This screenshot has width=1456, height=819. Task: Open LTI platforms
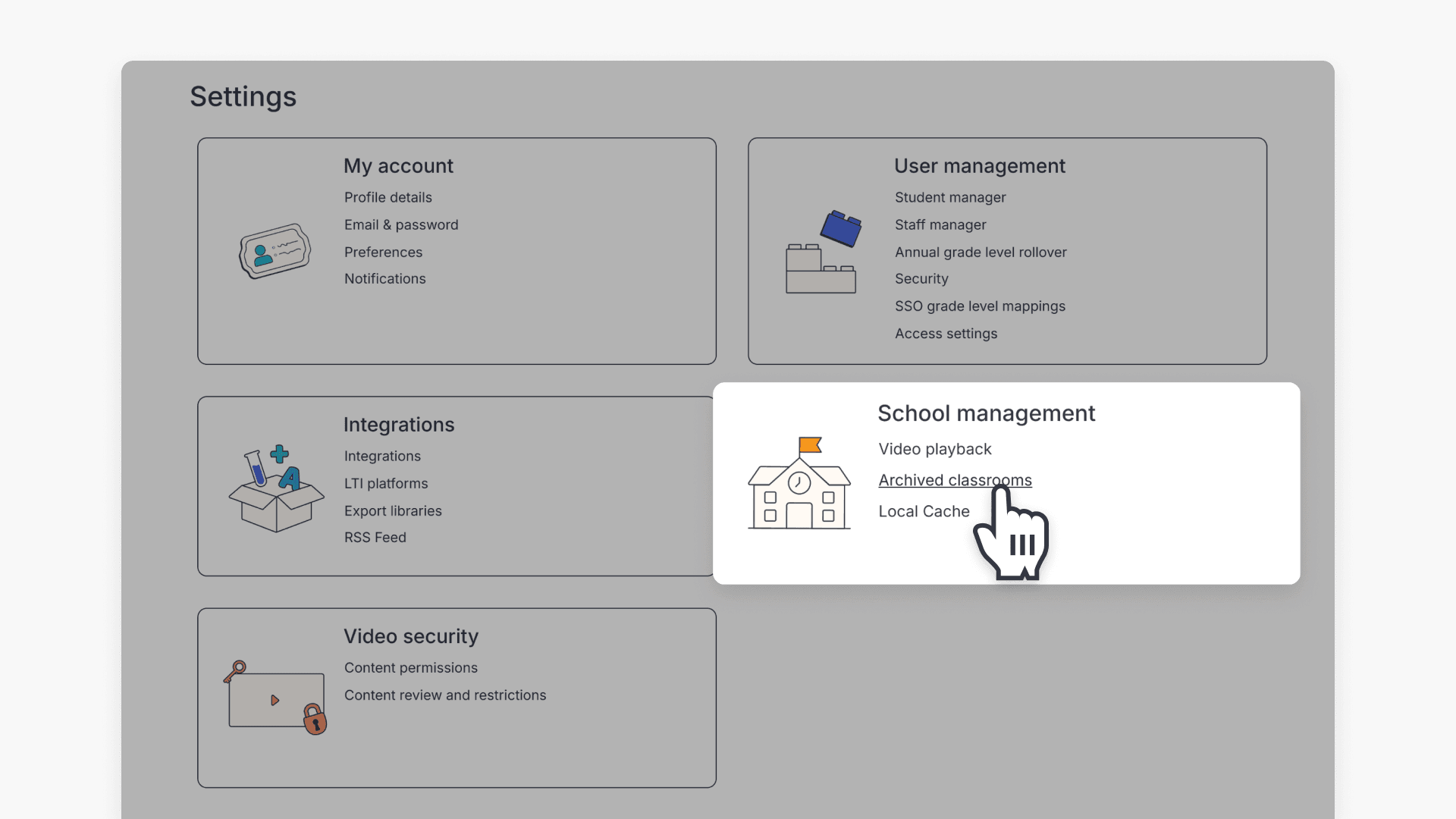386,483
